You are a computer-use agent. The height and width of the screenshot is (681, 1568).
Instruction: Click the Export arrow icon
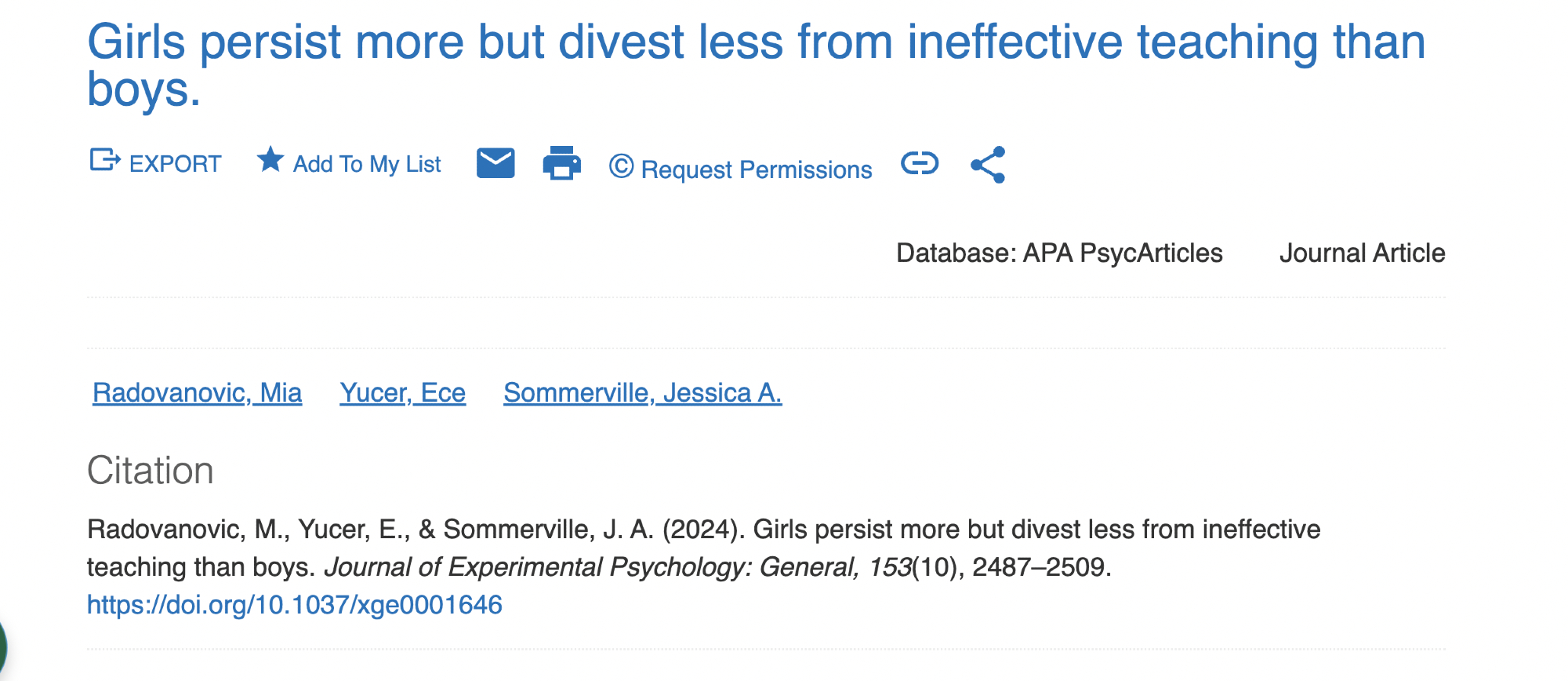pyautogui.click(x=105, y=160)
